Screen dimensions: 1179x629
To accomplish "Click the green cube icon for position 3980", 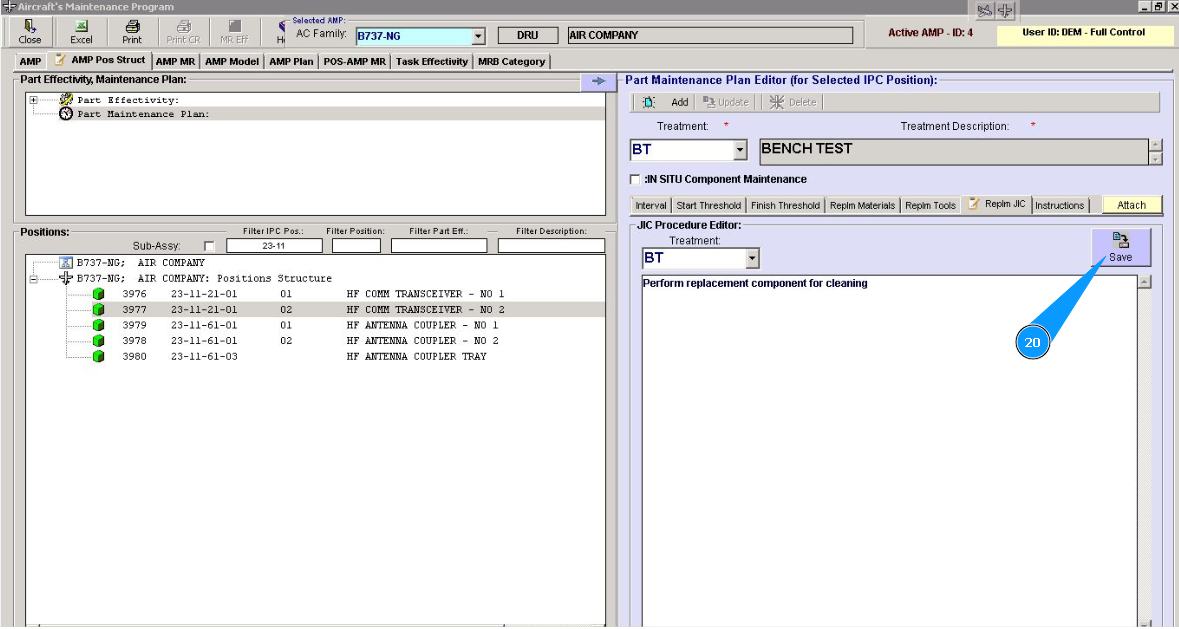I will click(98, 357).
